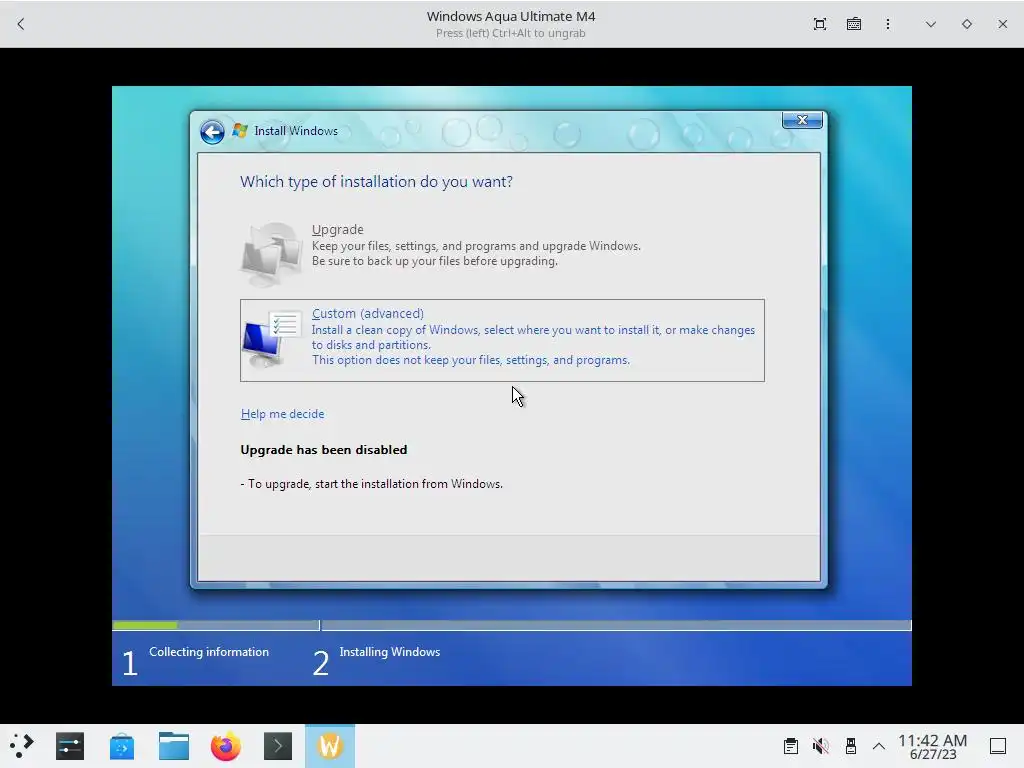Image resolution: width=1024 pixels, height=768 pixels.
Task: Minimize the viewer with the down chevron
Action: pos(931,24)
